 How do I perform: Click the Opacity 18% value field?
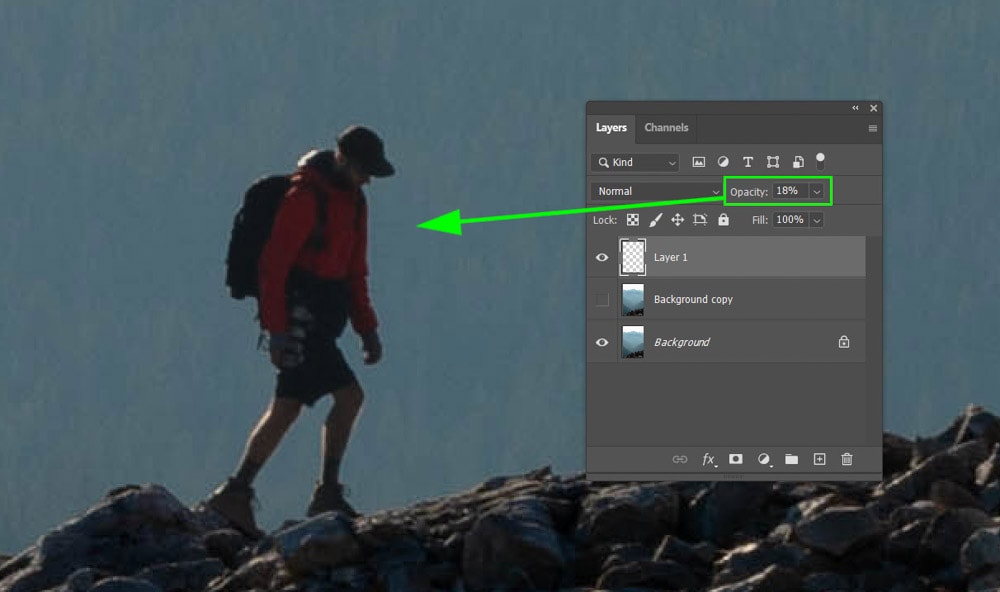click(790, 191)
